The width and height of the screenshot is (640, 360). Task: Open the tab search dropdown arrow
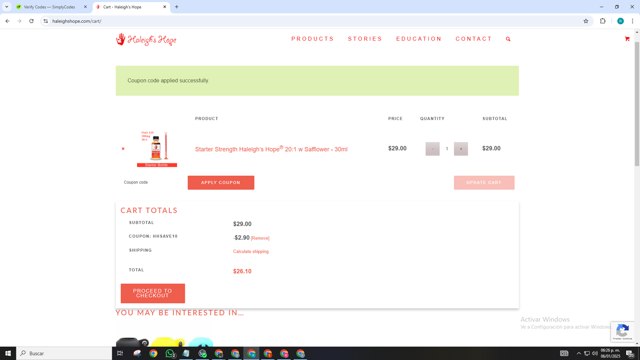point(7,7)
